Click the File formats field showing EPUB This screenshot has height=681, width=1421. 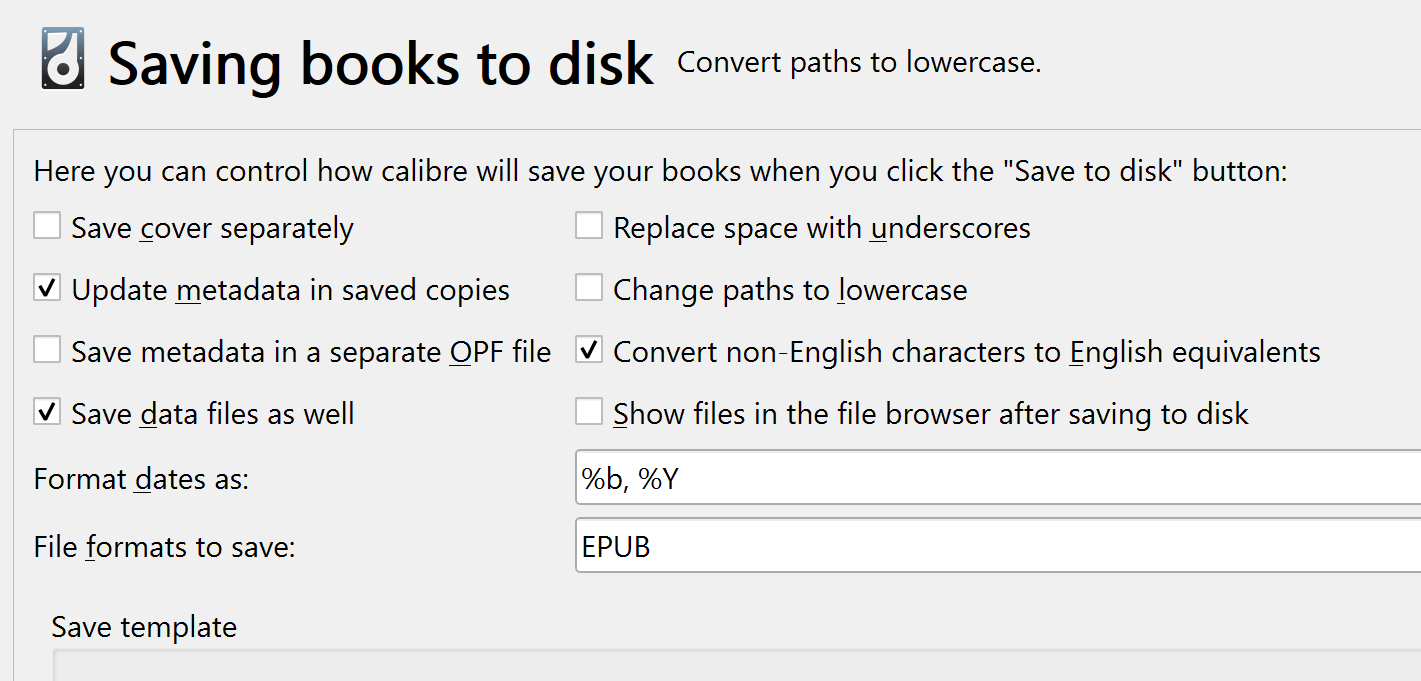[x=995, y=546]
